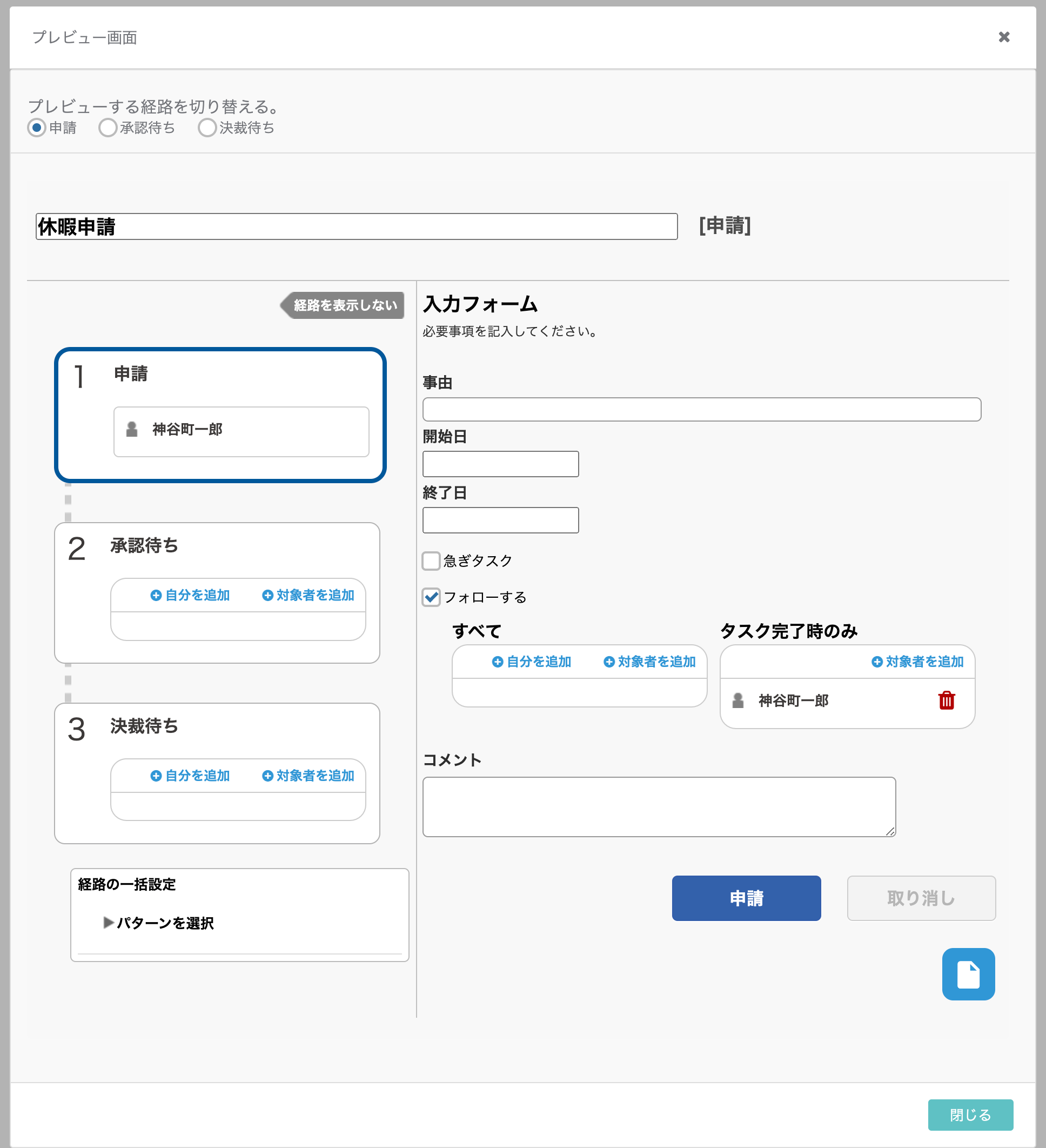Enable the 急ぎタスク checkbox
The image size is (1046, 1148).
pyautogui.click(x=431, y=560)
